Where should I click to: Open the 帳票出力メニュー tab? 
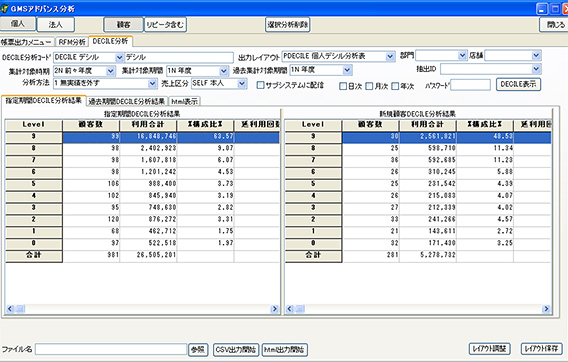pyautogui.click(x=27, y=42)
